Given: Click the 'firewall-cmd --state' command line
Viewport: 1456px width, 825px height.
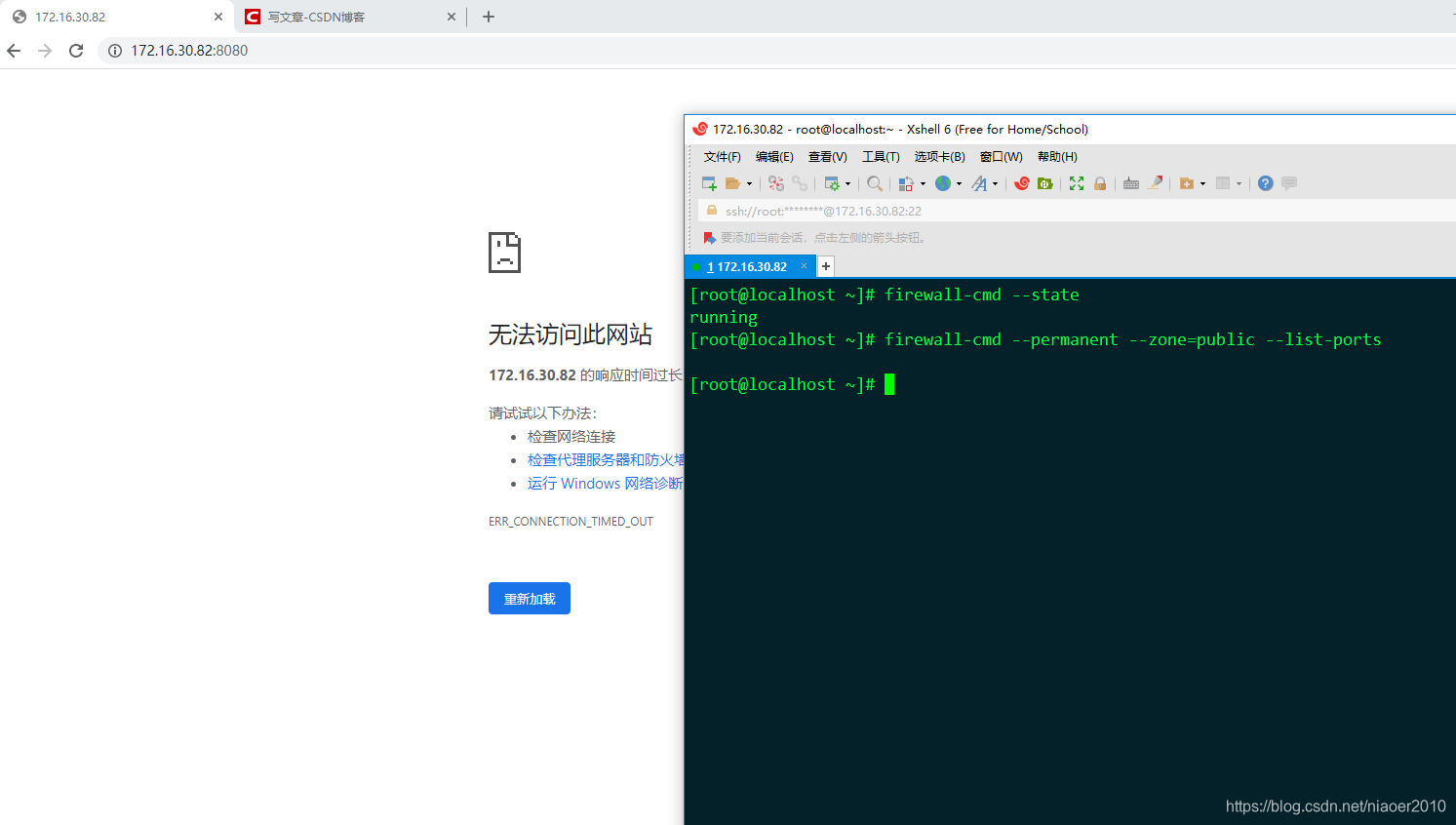Looking at the screenshot, I should (885, 295).
